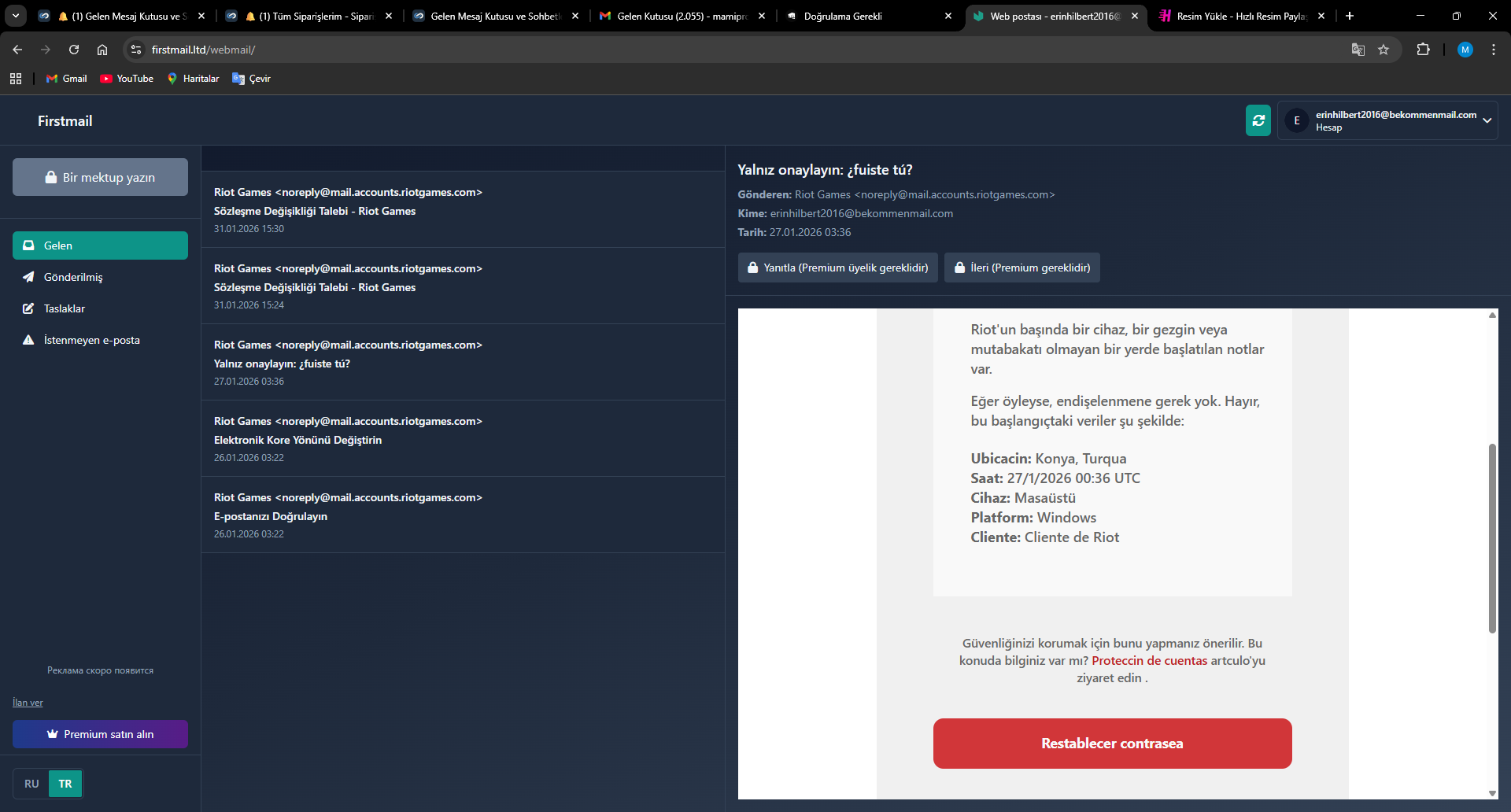
Task: Switch to Doğrulama Gerekli tab
Action: (x=868, y=16)
